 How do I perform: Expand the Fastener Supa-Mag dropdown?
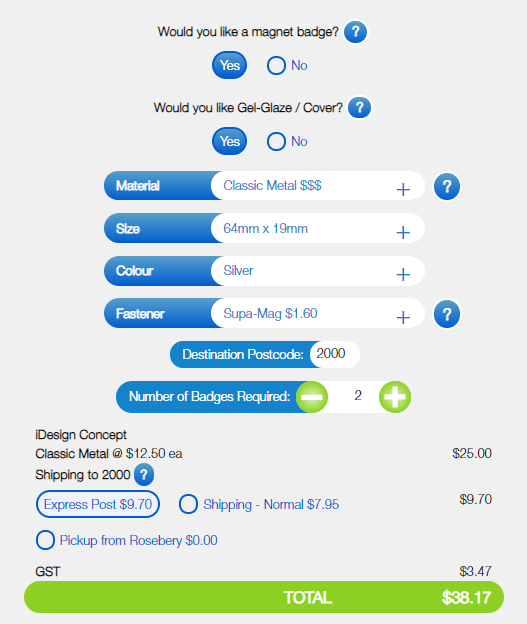[x=318, y=314]
